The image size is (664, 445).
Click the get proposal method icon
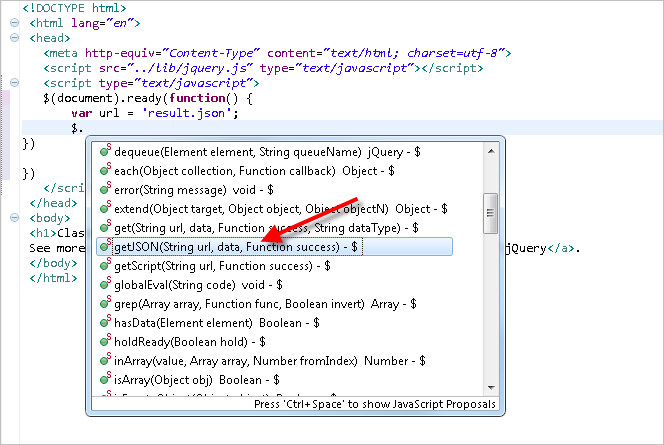click(105, 227)
